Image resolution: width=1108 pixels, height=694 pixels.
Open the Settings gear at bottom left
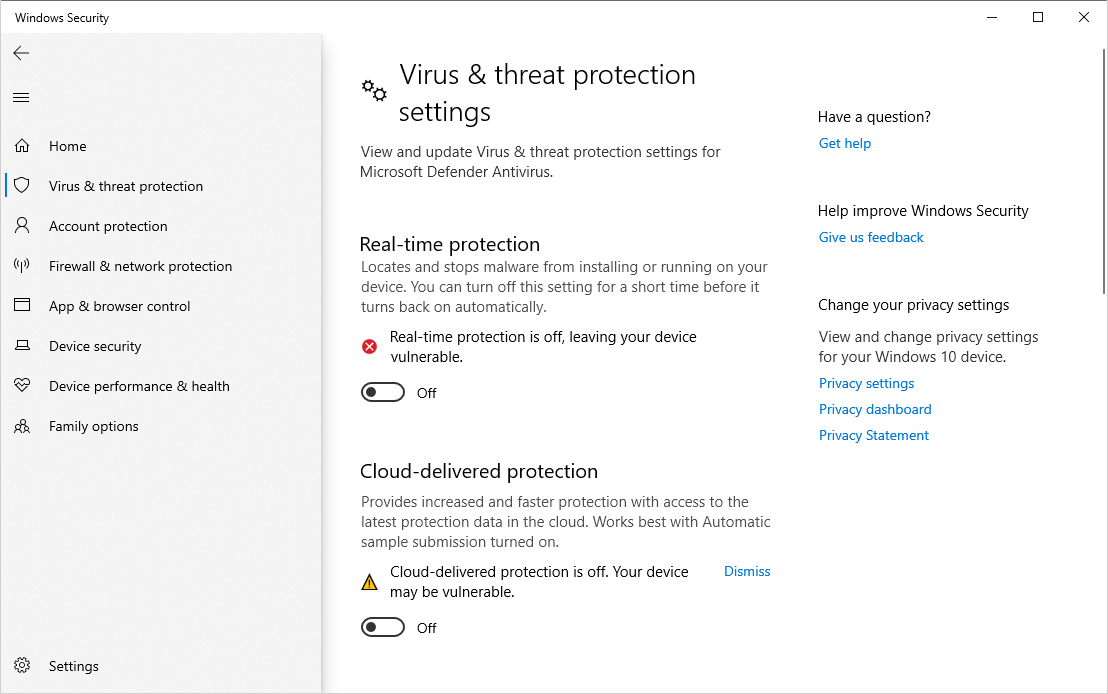[22, 666]
